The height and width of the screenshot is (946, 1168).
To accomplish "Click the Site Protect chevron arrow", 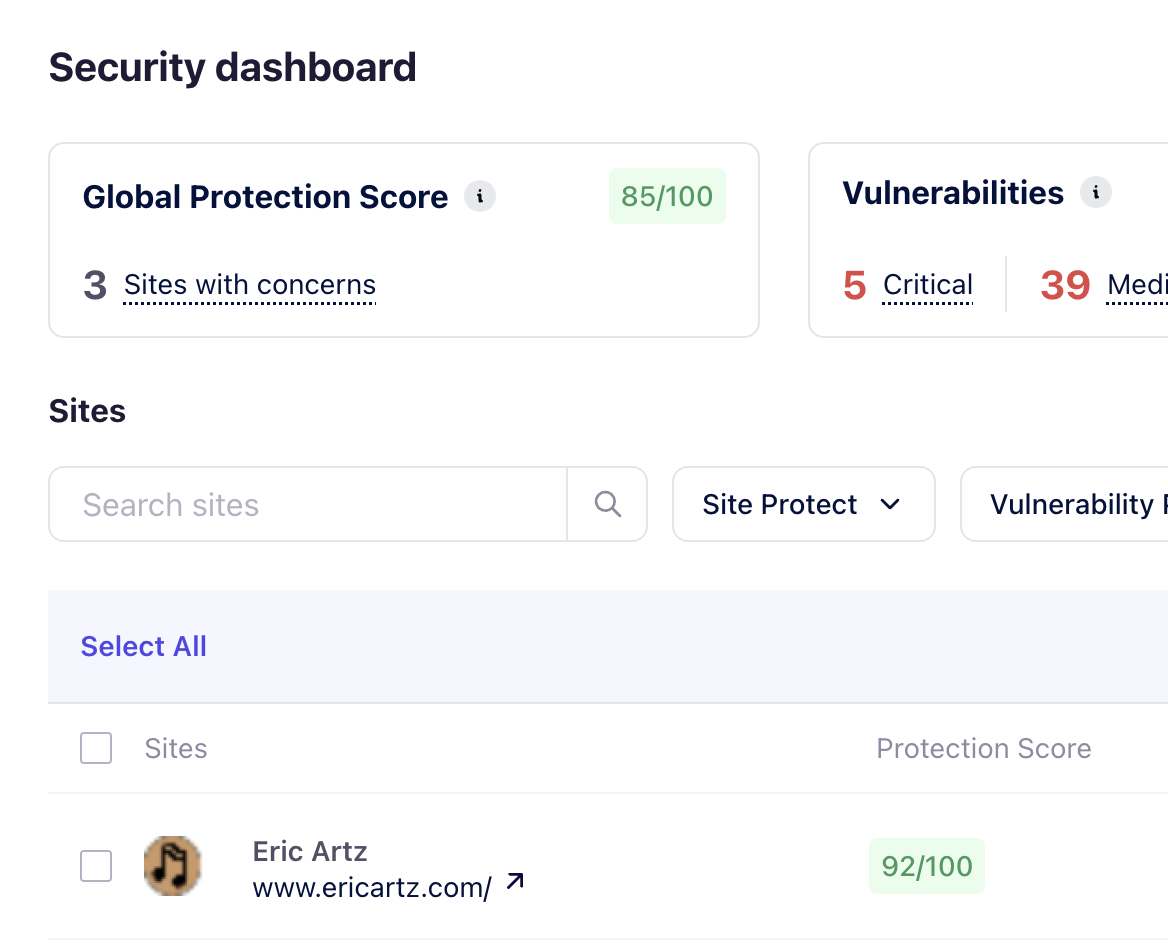I will coord(890,504).
